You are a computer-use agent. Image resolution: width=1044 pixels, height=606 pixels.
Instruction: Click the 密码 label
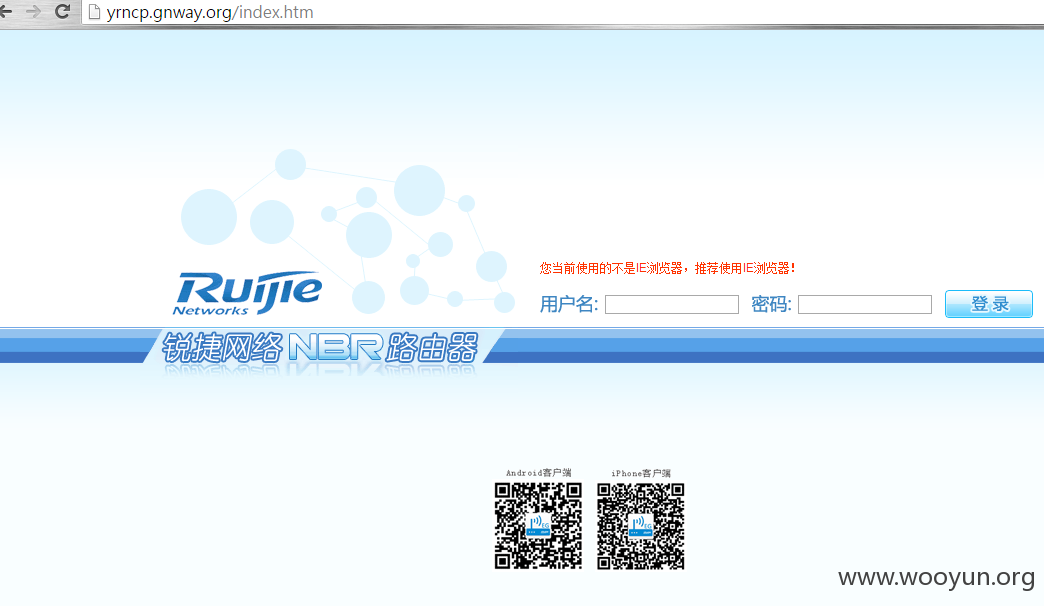pos(771,304)
